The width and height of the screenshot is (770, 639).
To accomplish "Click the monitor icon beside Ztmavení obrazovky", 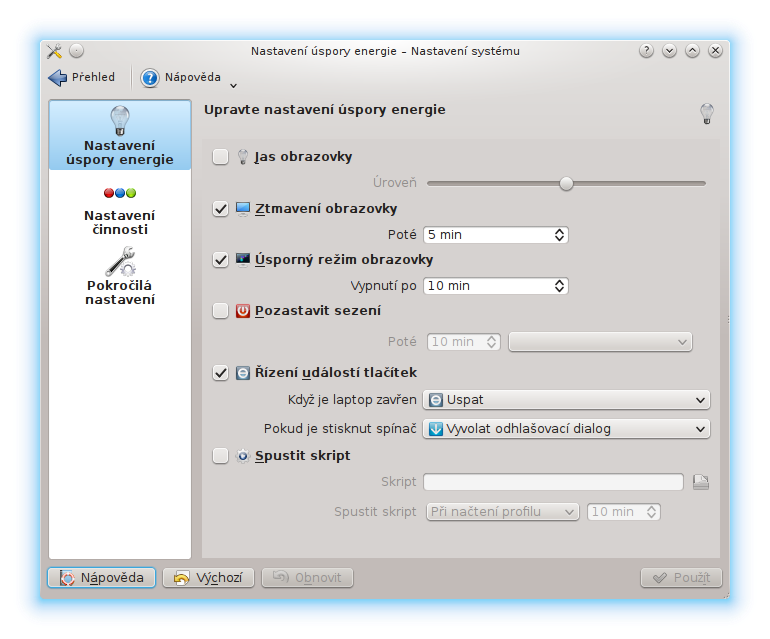I will [x=243, y=209].
